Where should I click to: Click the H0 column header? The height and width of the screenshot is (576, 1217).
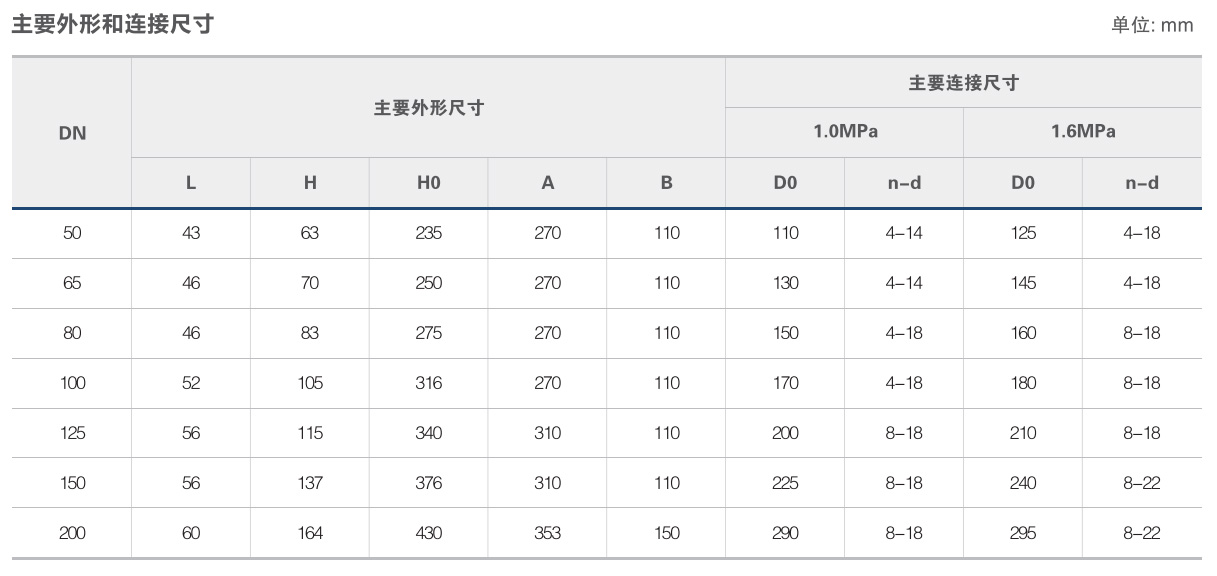click(x=428, y=183)
